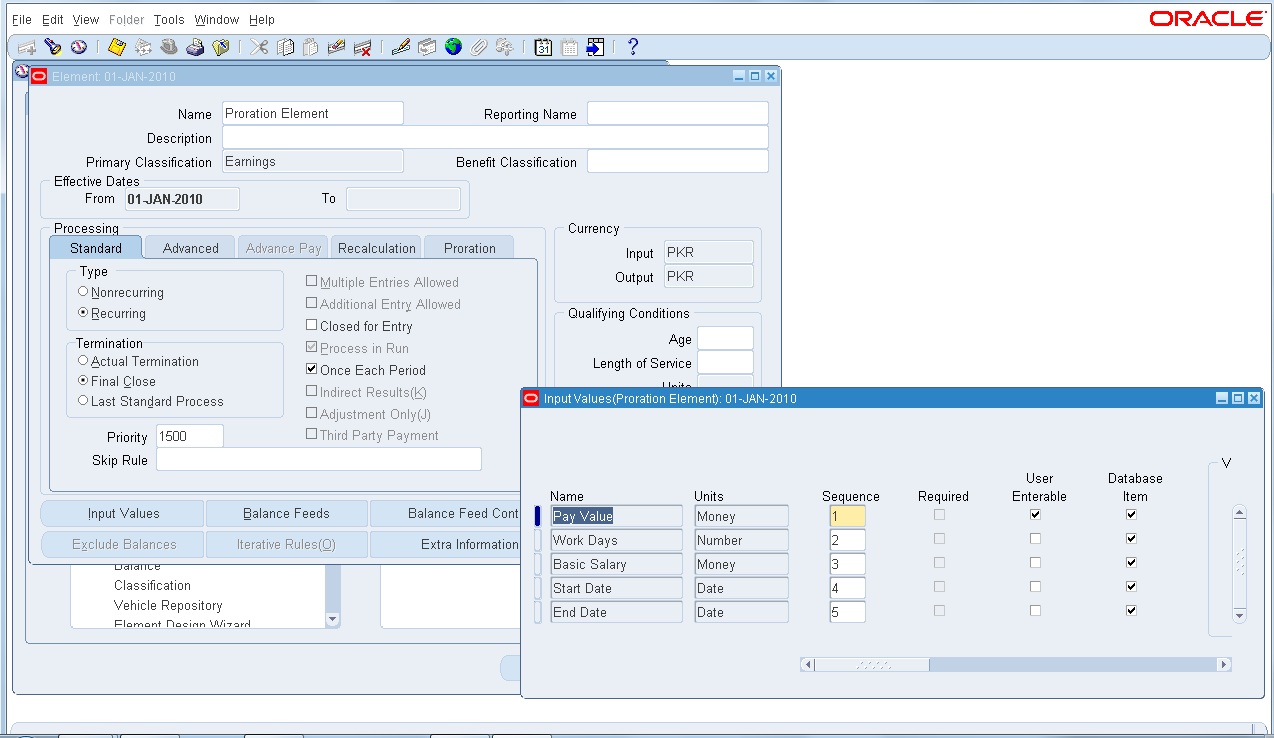This screenshot has width=1274, height=738.
Task: Click the Print toolbar icon
Action: click(196, 47)
